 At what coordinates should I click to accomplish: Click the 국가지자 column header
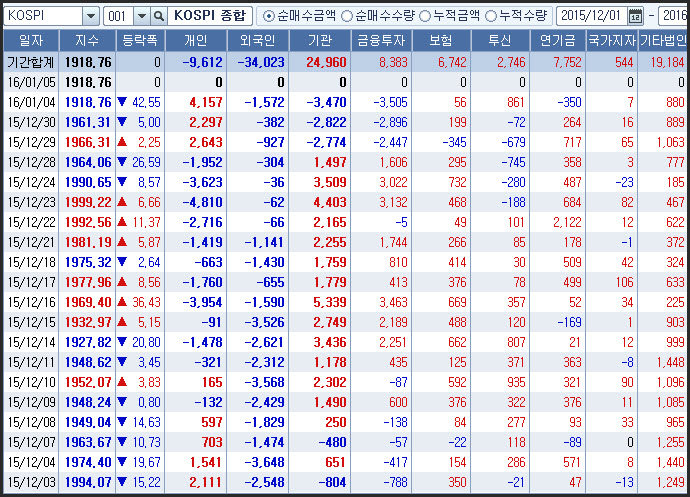tap(612, 40)
